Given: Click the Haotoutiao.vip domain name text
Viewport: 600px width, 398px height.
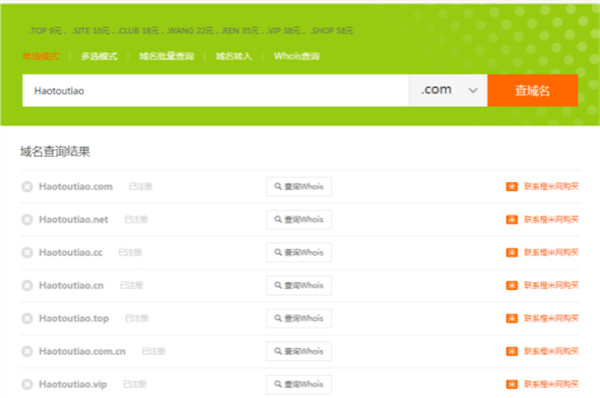Looking at the screenshot, I should pyautogui.click(x=73, y=384).
